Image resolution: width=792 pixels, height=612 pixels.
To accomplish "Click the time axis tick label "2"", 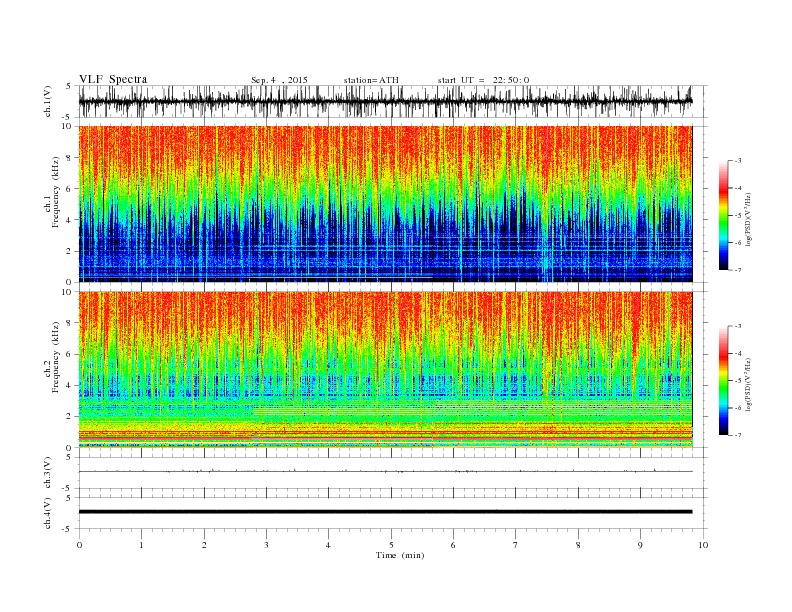I will pyautogui.click(x=204, y=545).
